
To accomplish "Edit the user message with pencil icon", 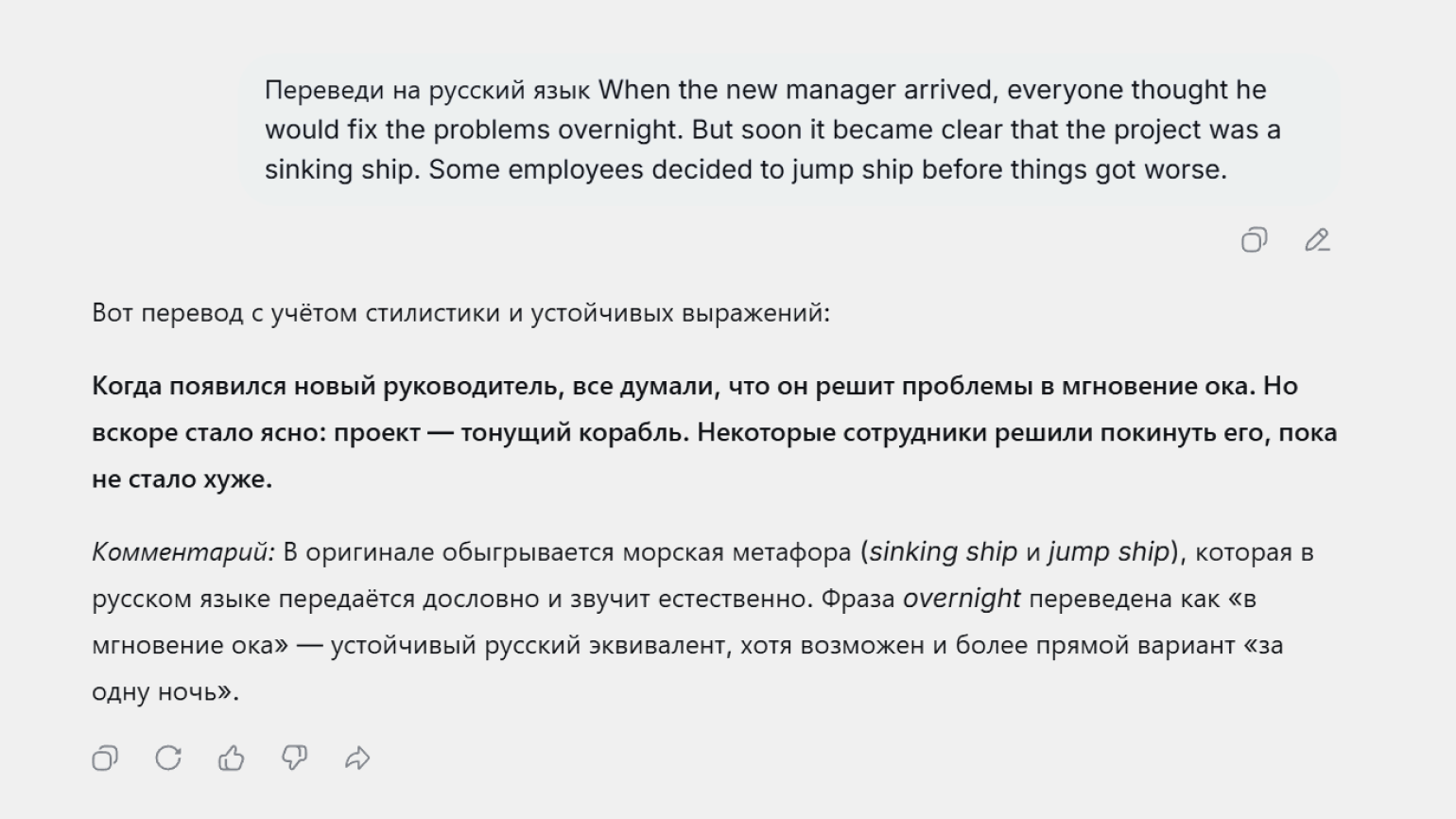I will point(1317,240).
